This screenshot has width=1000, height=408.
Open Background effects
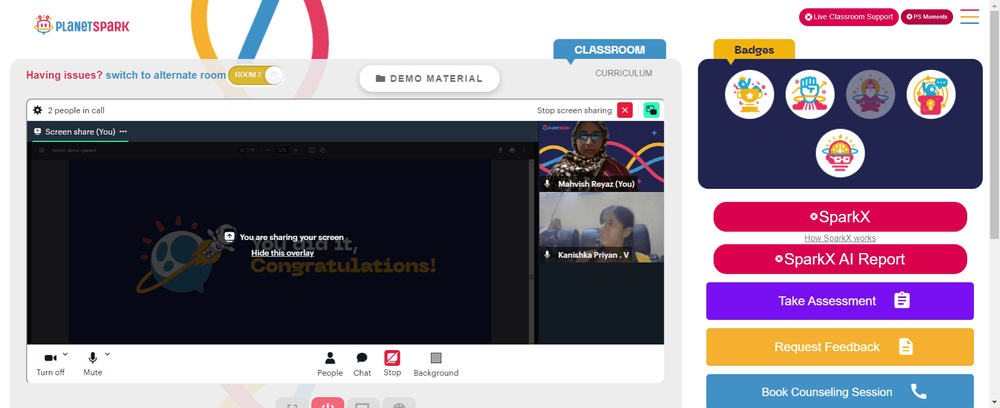click(436, 364)
